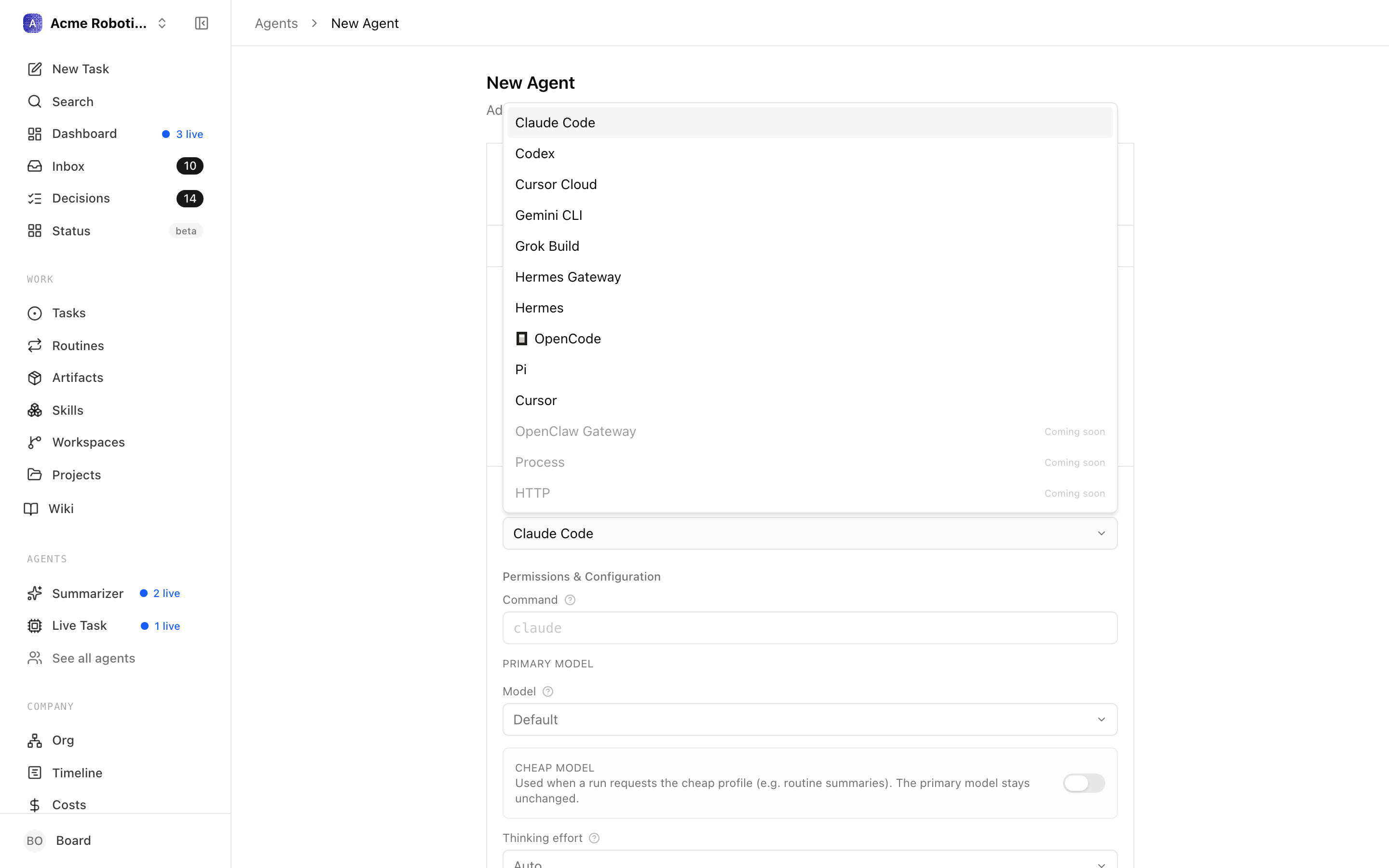This screenshot has height=868, width=1389.
Task: Go to Agents breadcrumb link
Action: point(276,23)
